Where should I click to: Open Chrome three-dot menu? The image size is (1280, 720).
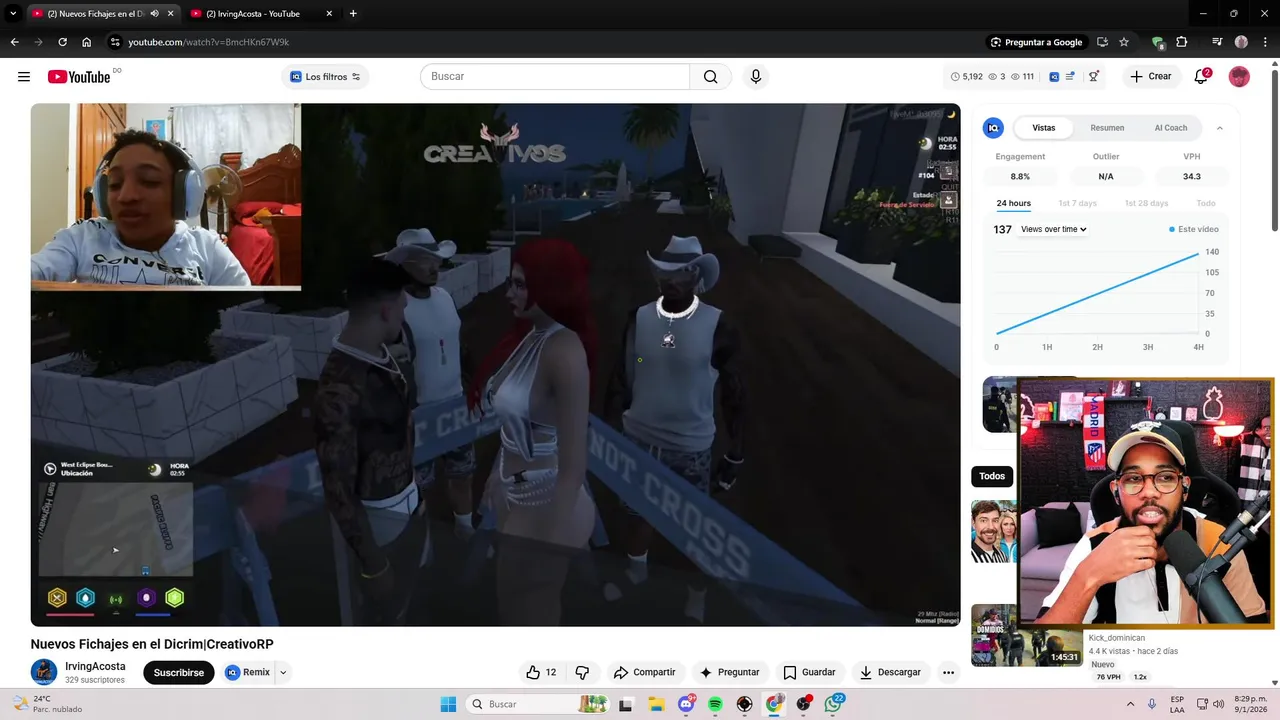[1265, 42]
